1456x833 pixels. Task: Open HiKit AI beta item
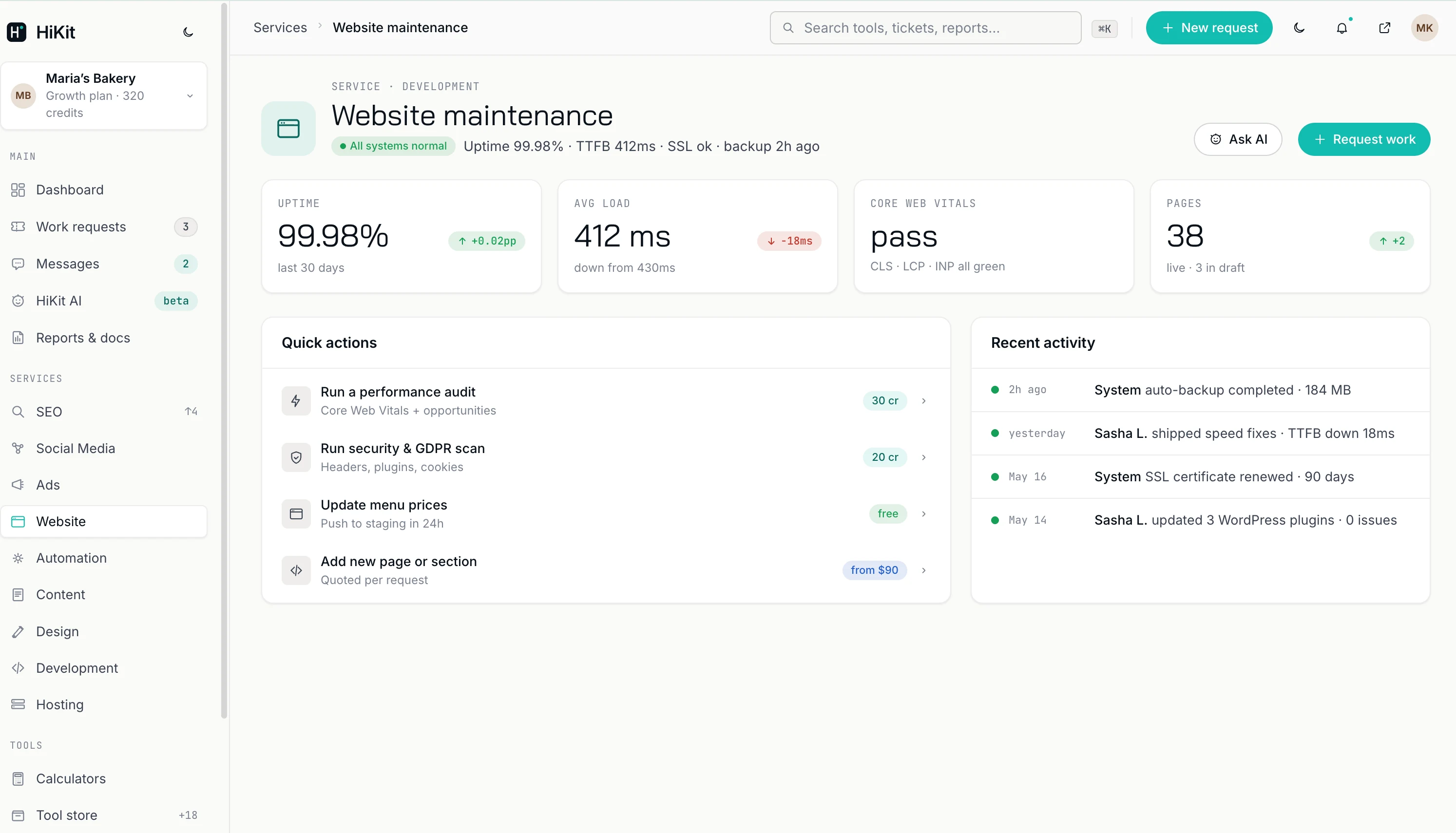104,301
